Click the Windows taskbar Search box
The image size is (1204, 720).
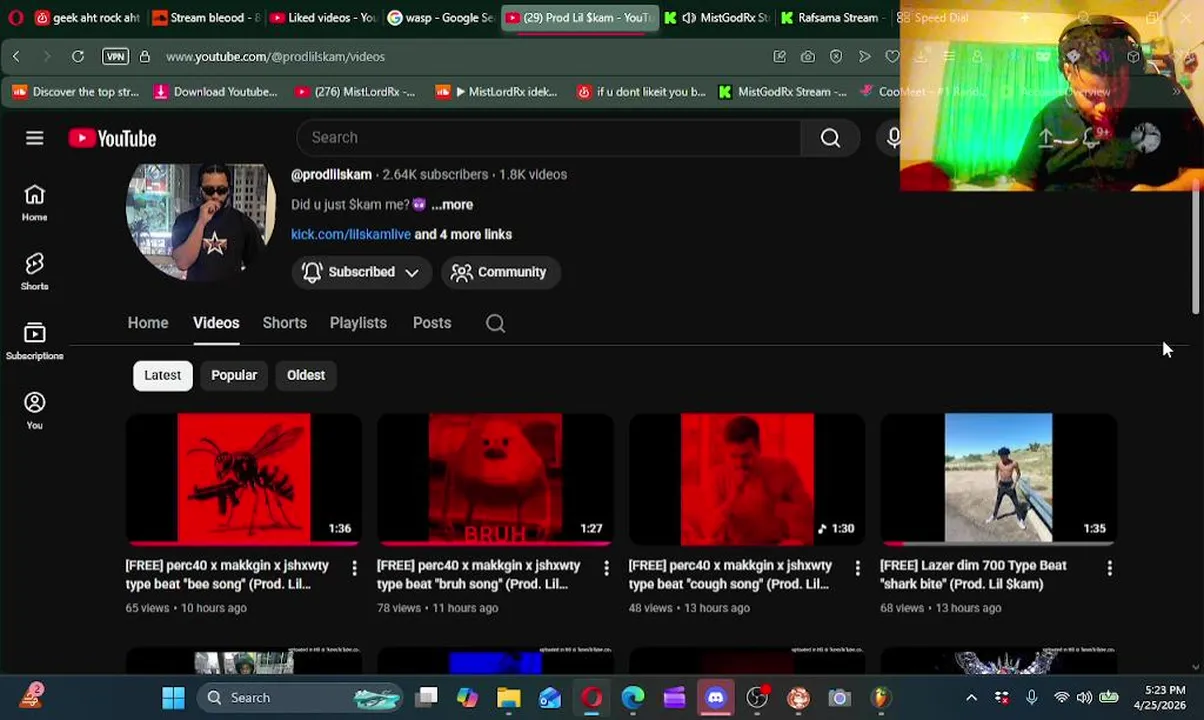point(298,697)
